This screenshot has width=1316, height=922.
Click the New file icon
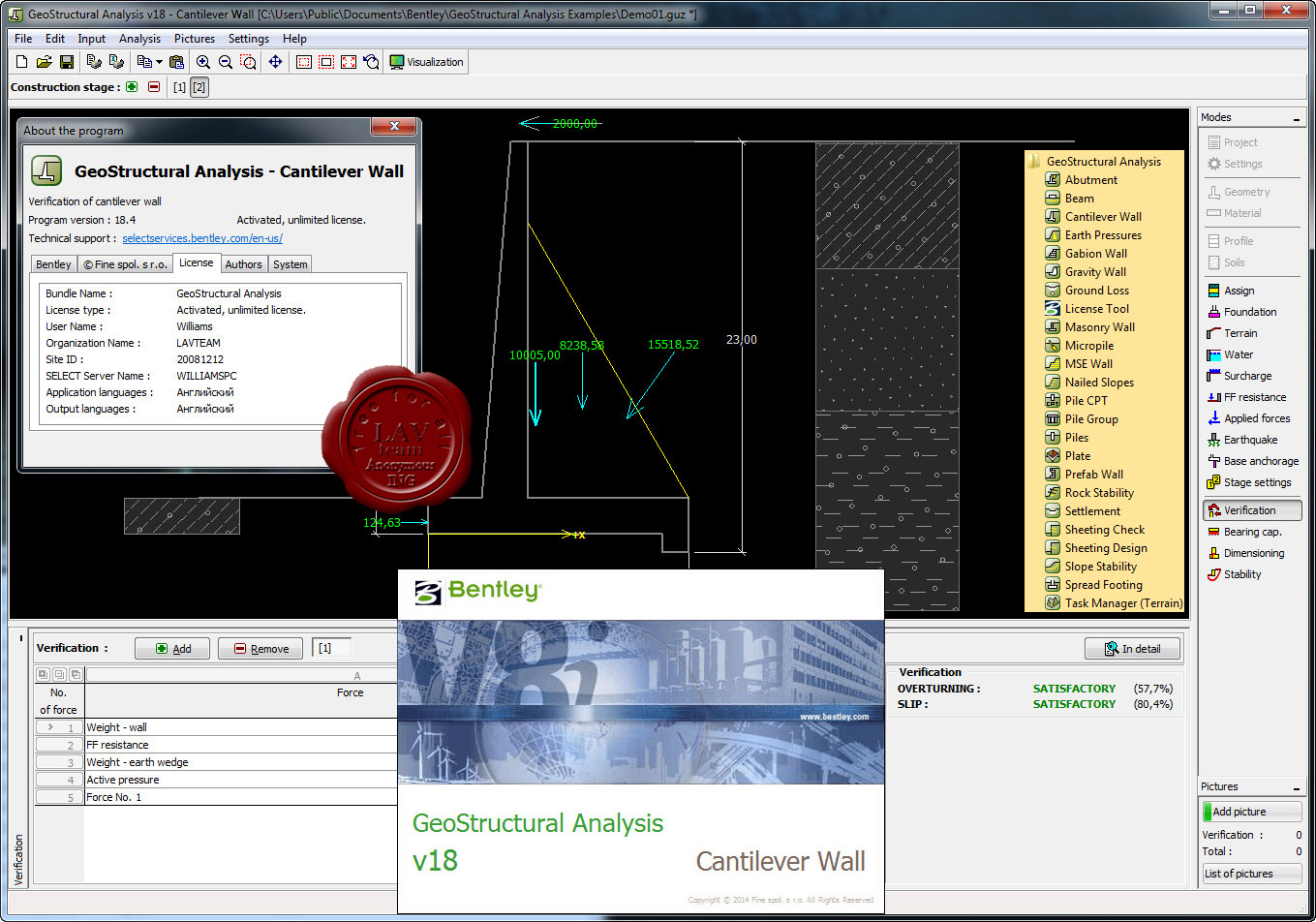tap(21, 62)
